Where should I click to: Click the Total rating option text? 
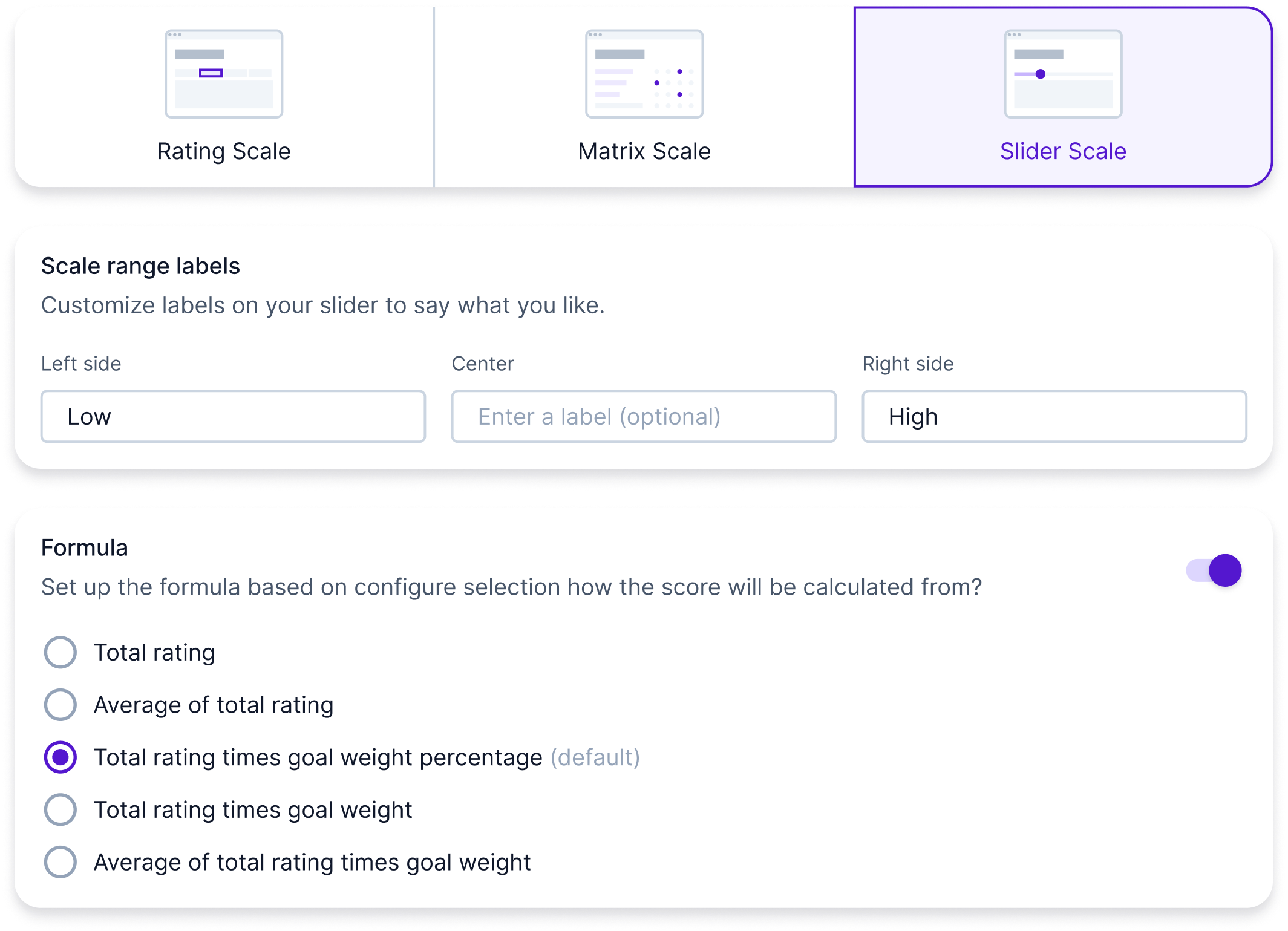(x=154, y=653)
